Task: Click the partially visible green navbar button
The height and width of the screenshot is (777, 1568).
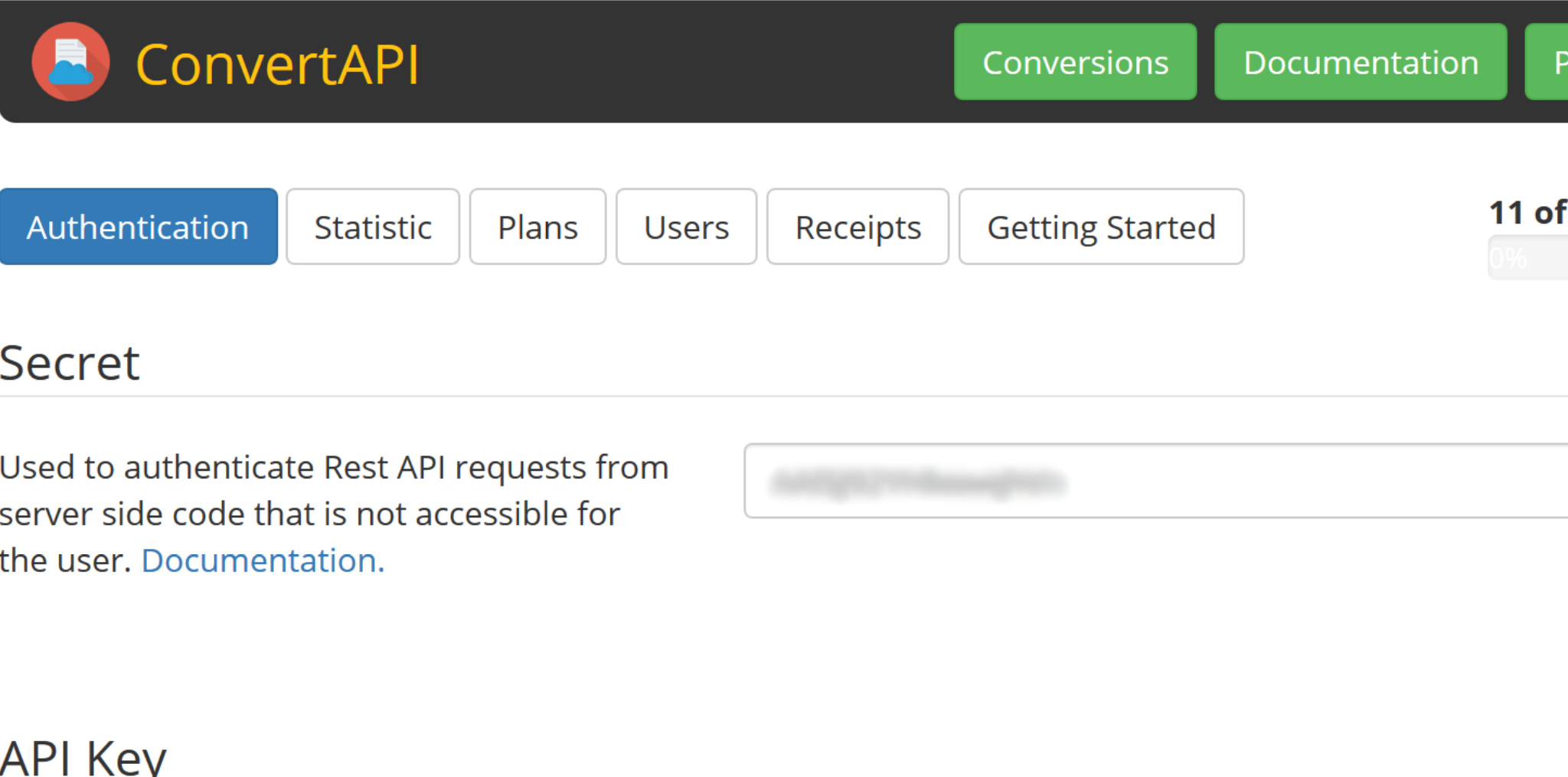Action: (x=1554, y=62)
